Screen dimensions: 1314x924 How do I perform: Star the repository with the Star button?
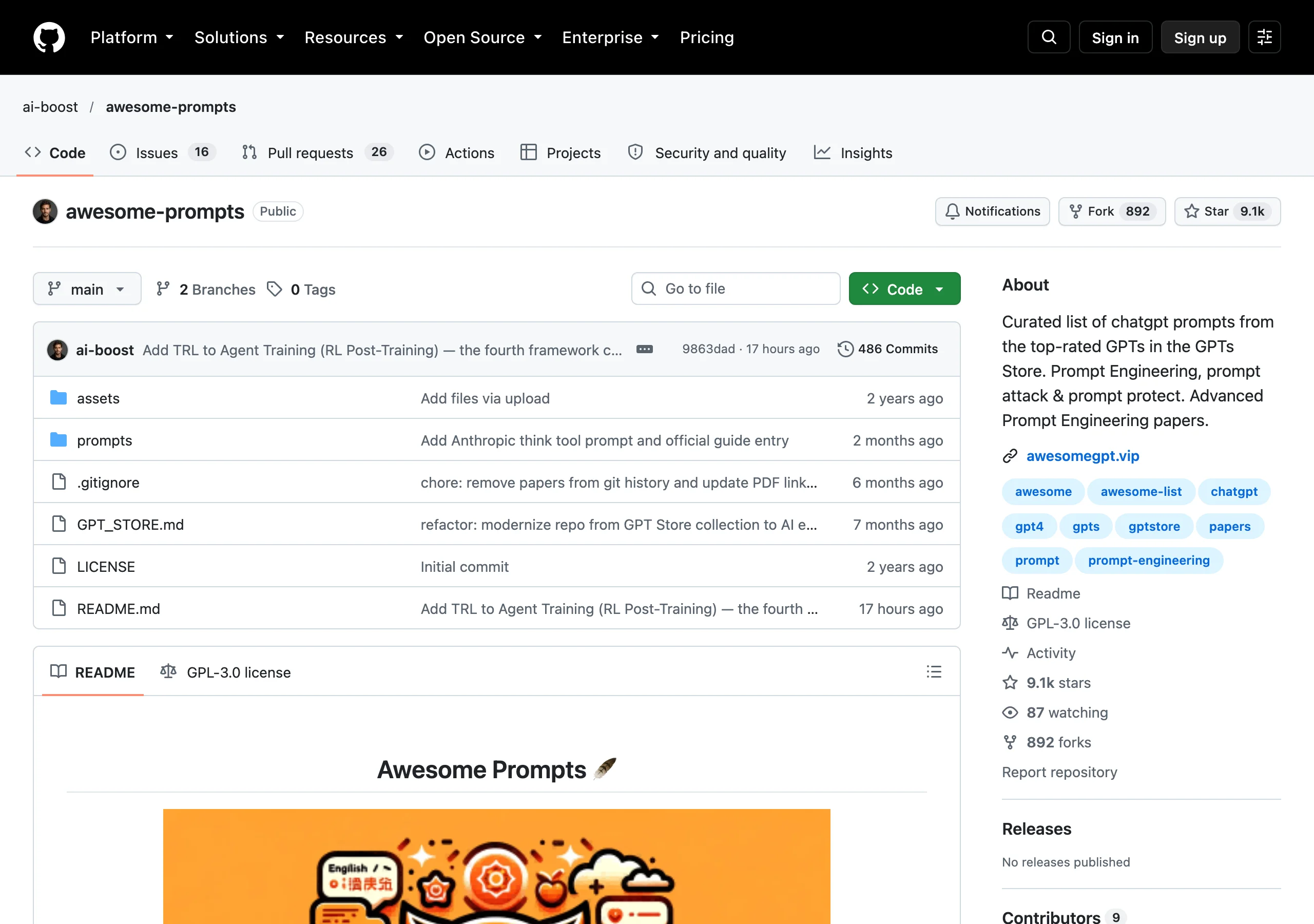point(1227,211)
